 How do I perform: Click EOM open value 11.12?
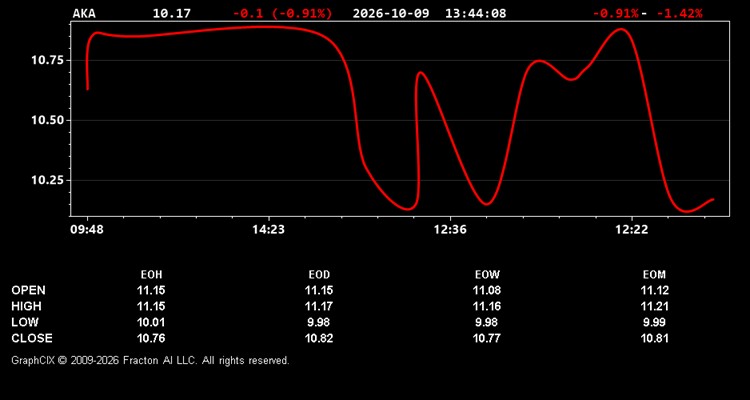[655, 290]
